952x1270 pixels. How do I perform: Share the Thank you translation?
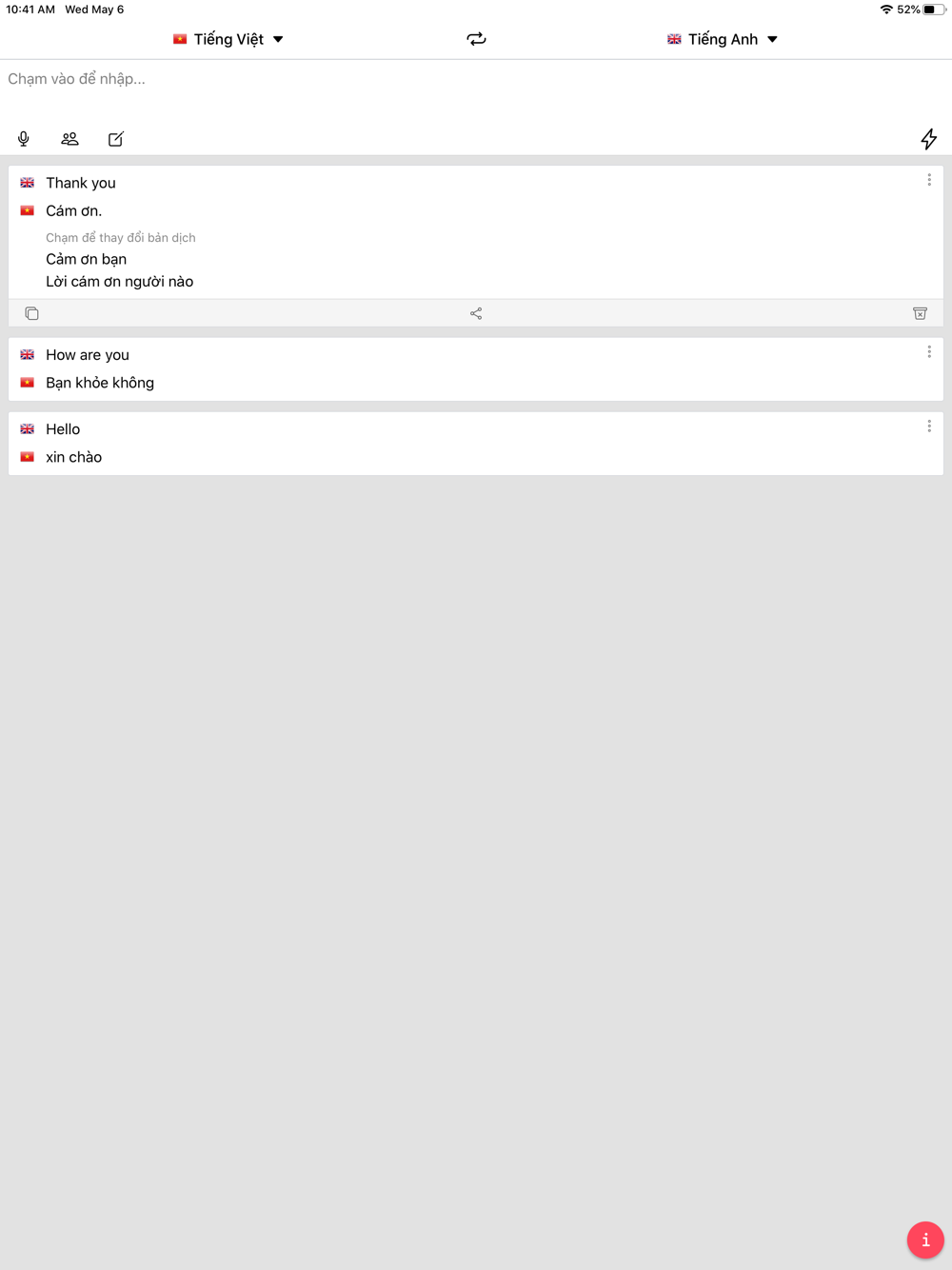[x=476, y=313]
